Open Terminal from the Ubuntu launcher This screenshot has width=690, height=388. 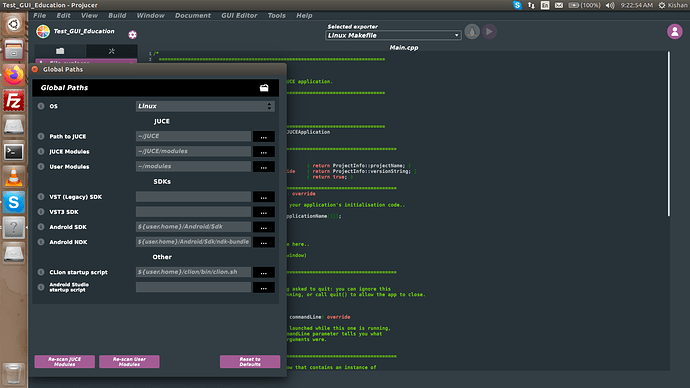pos(14,152)
